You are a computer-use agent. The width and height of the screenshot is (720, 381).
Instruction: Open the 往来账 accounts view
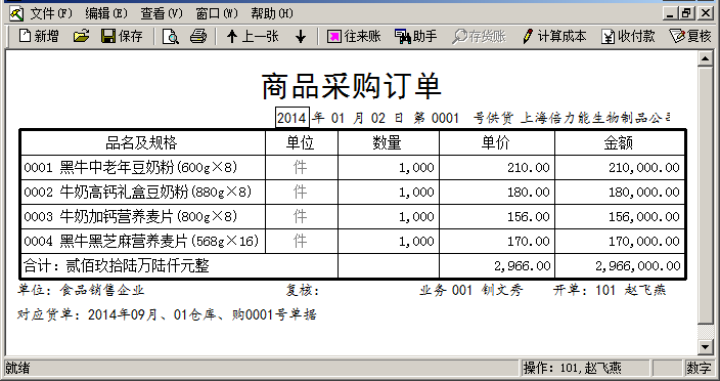point(354,36)
